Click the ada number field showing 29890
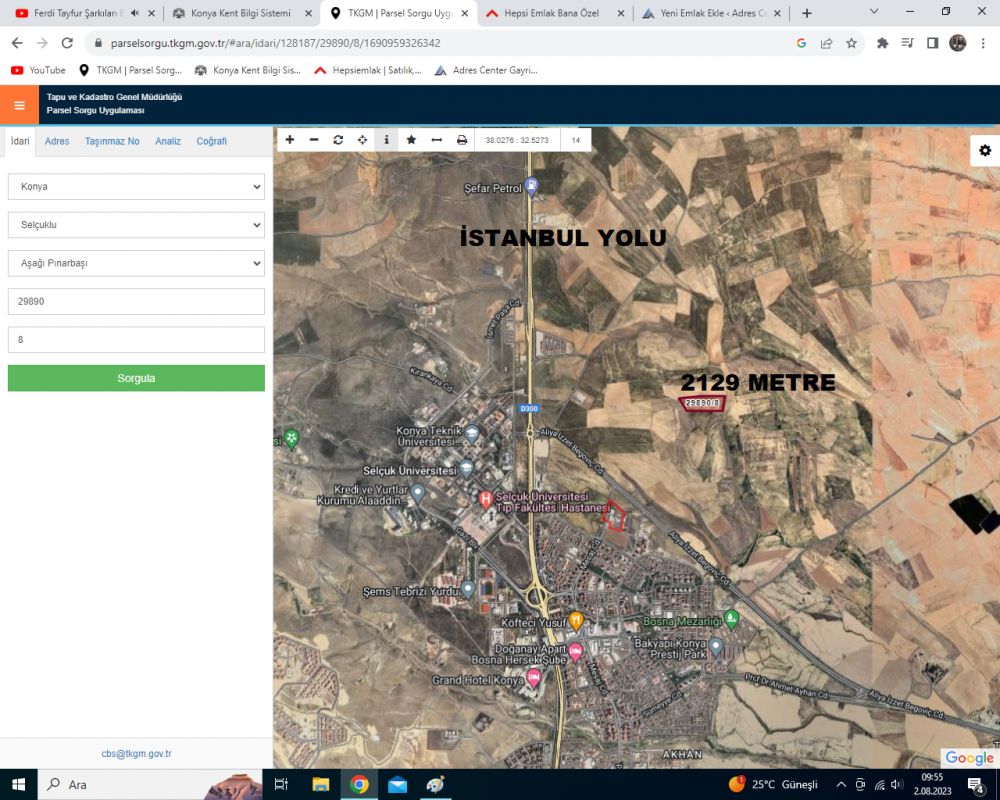Viewport: 1000px width, 800px height. [136, 301]
